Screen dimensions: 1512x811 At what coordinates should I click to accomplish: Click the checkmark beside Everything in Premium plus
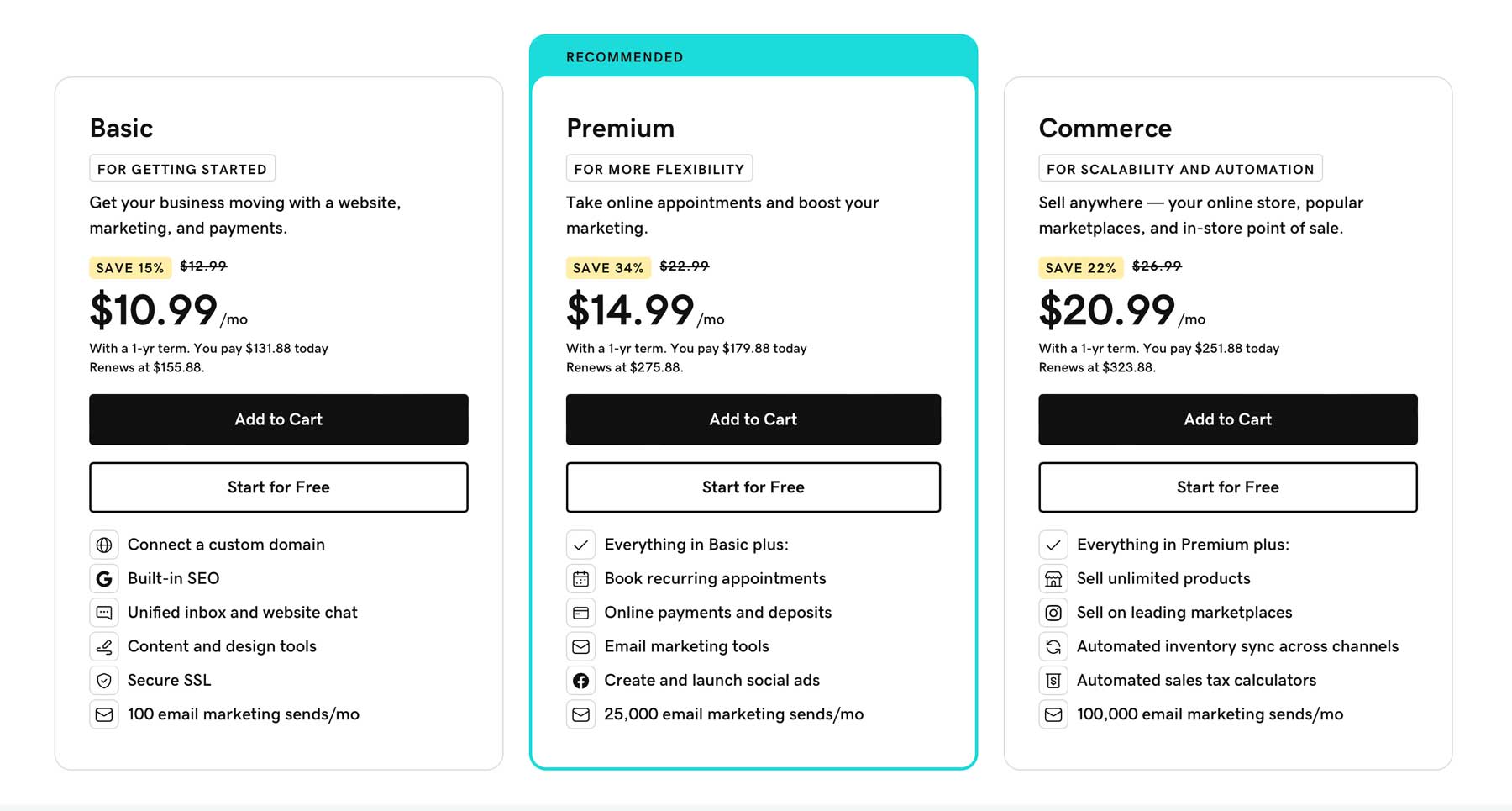[1053, 545]
